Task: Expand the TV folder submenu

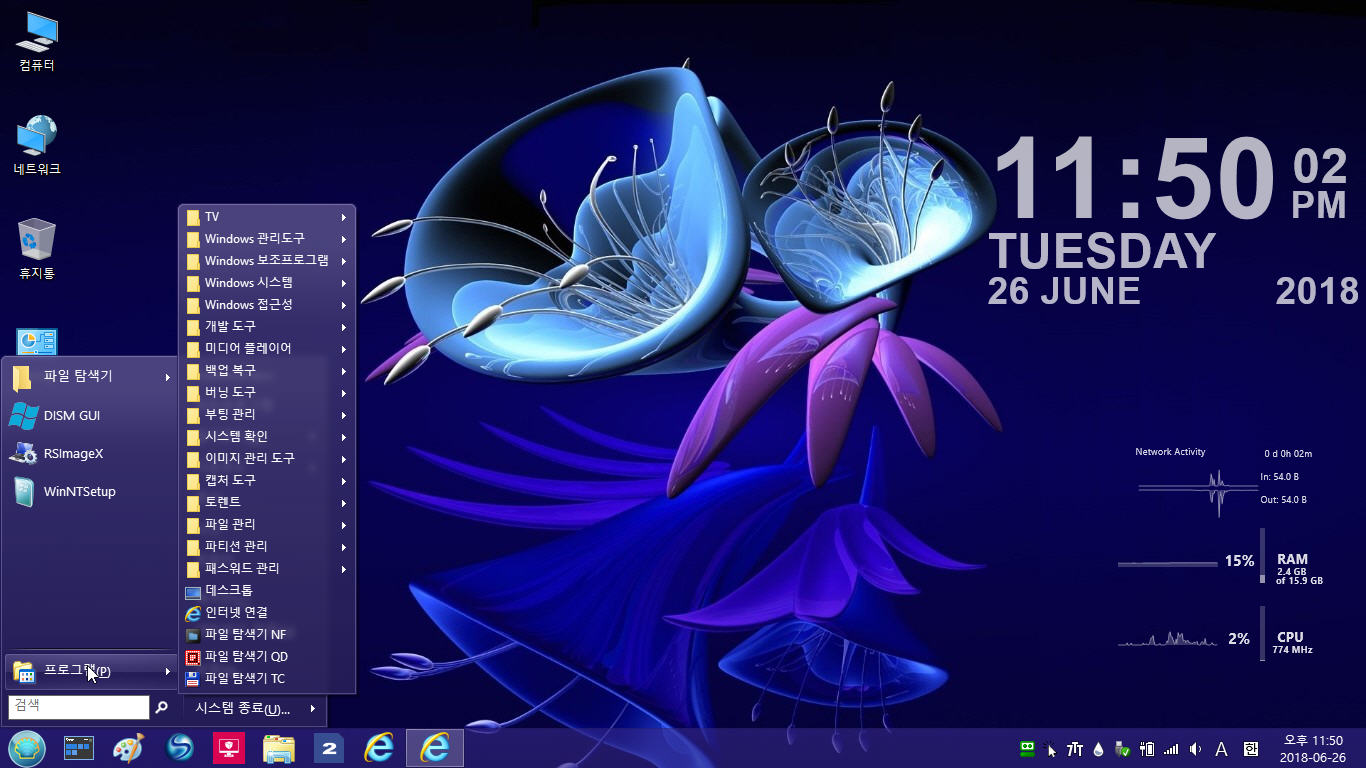Action: tap(266, 217)
